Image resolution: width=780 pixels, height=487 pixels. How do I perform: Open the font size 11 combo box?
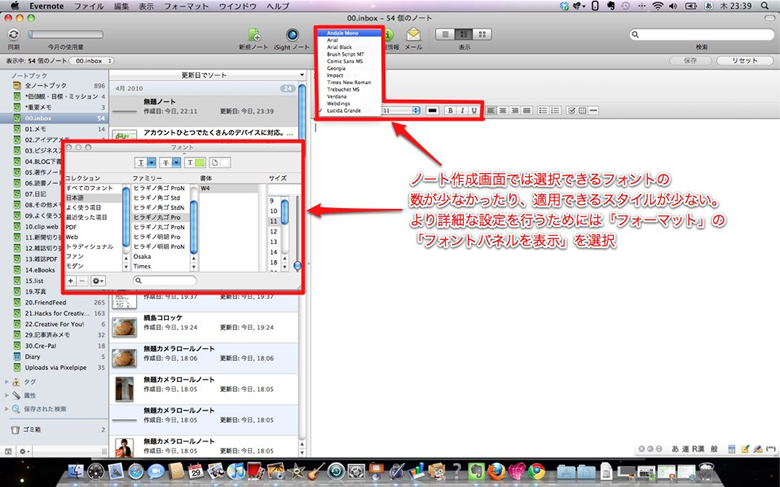pos(401,110)
